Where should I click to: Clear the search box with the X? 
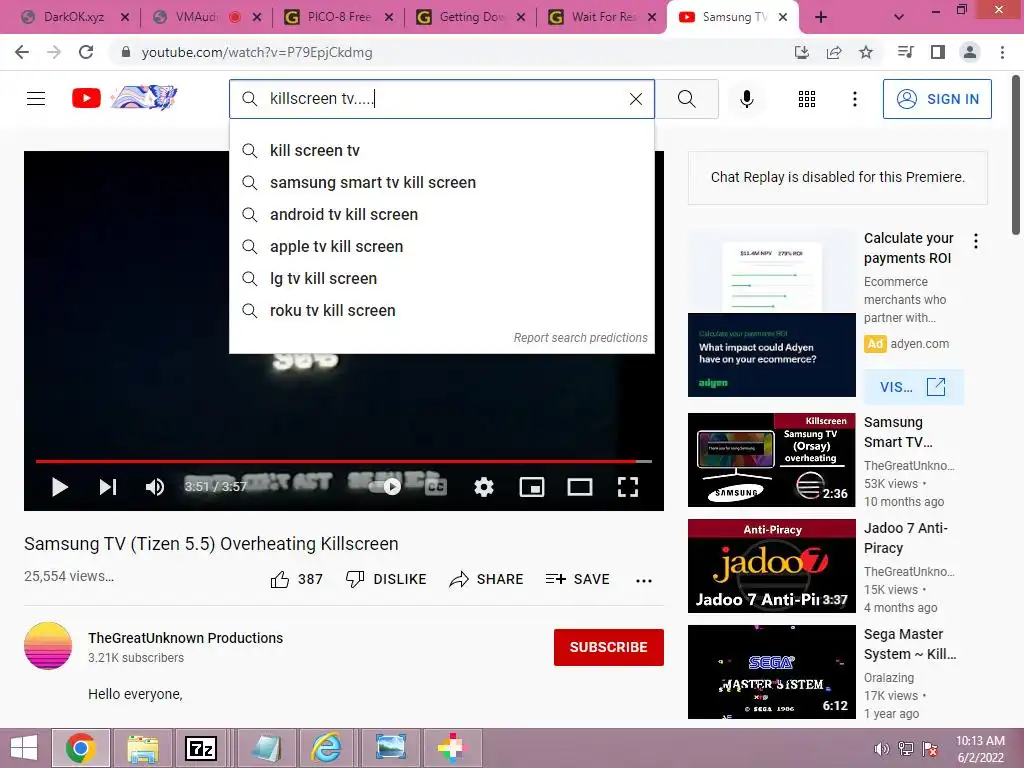(635, 99)
